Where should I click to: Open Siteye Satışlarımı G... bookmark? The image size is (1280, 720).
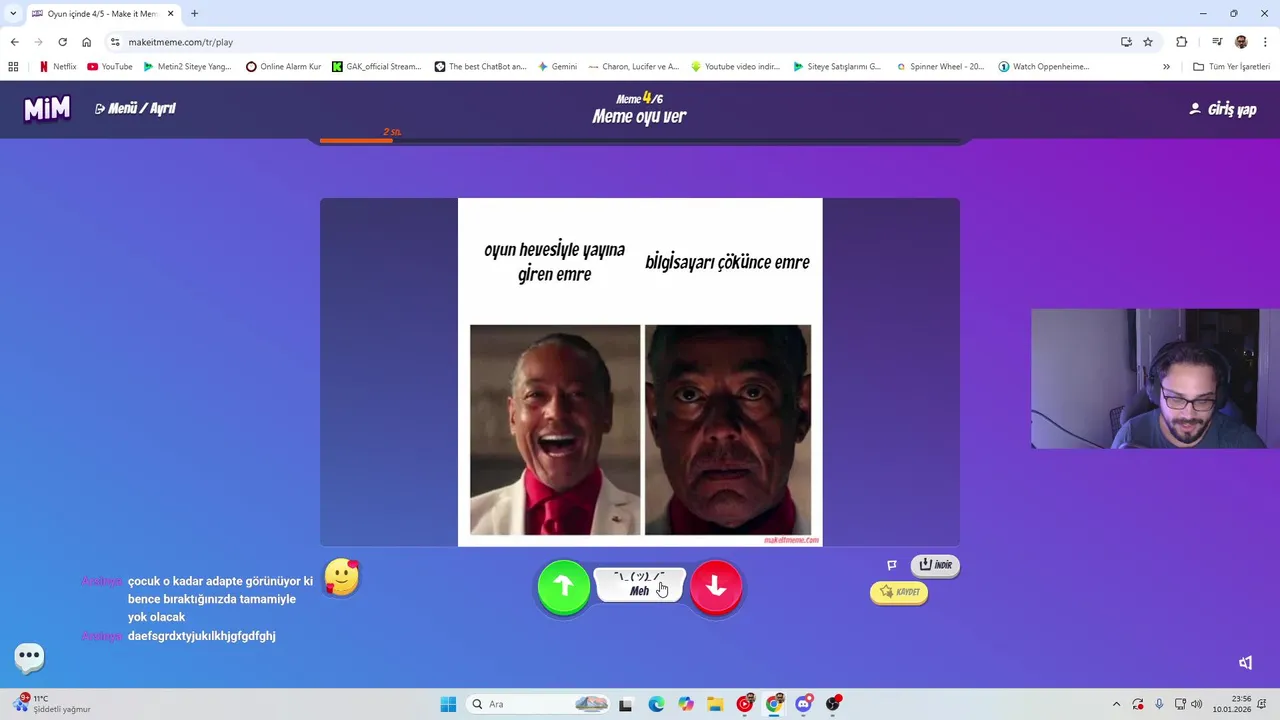[x=837, y=67]
